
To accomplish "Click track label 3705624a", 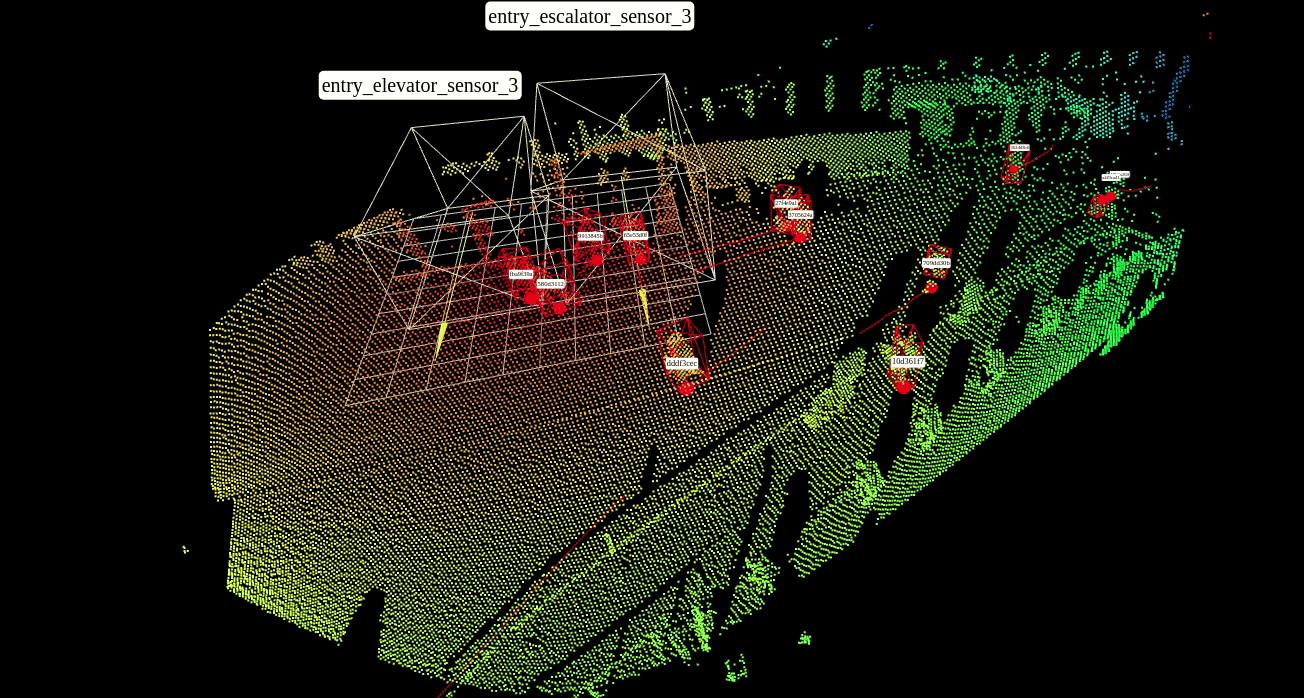I will tap(800, 214).
